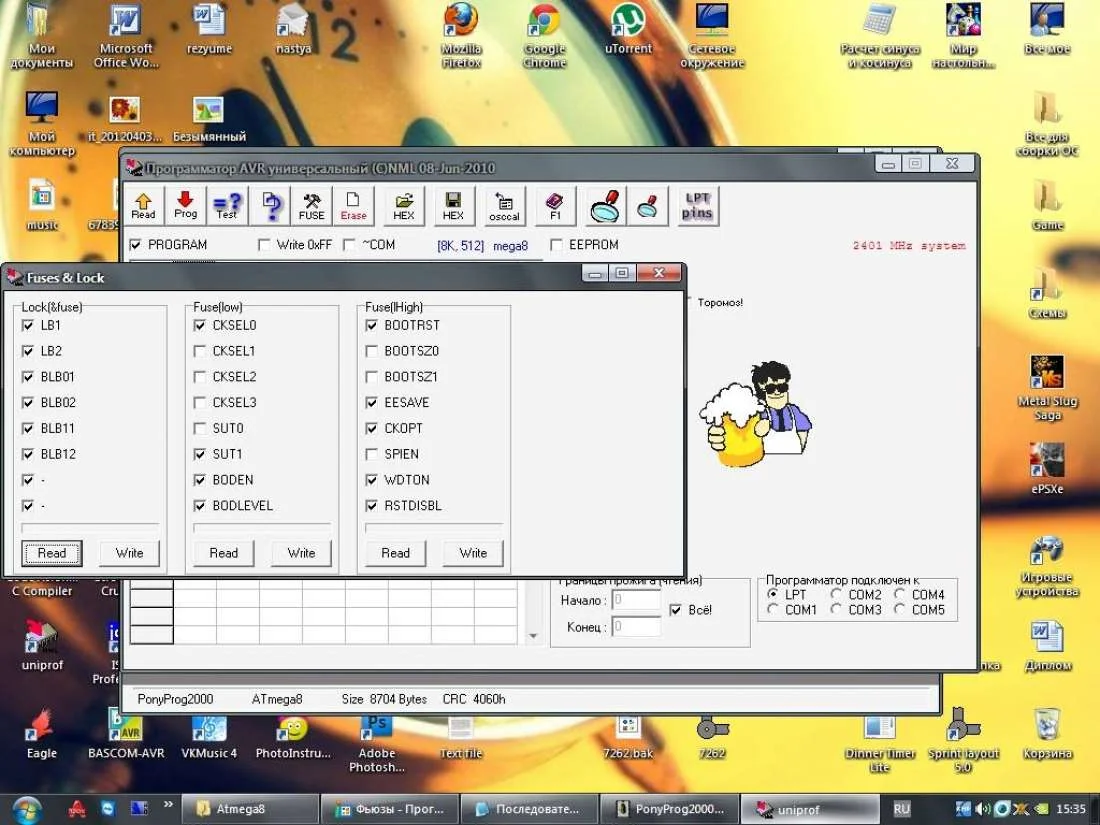Image resolution: width=1100 pixels, height=825 pixels.
Task: Open uniprof desktop shortcut
Action: 42,644
